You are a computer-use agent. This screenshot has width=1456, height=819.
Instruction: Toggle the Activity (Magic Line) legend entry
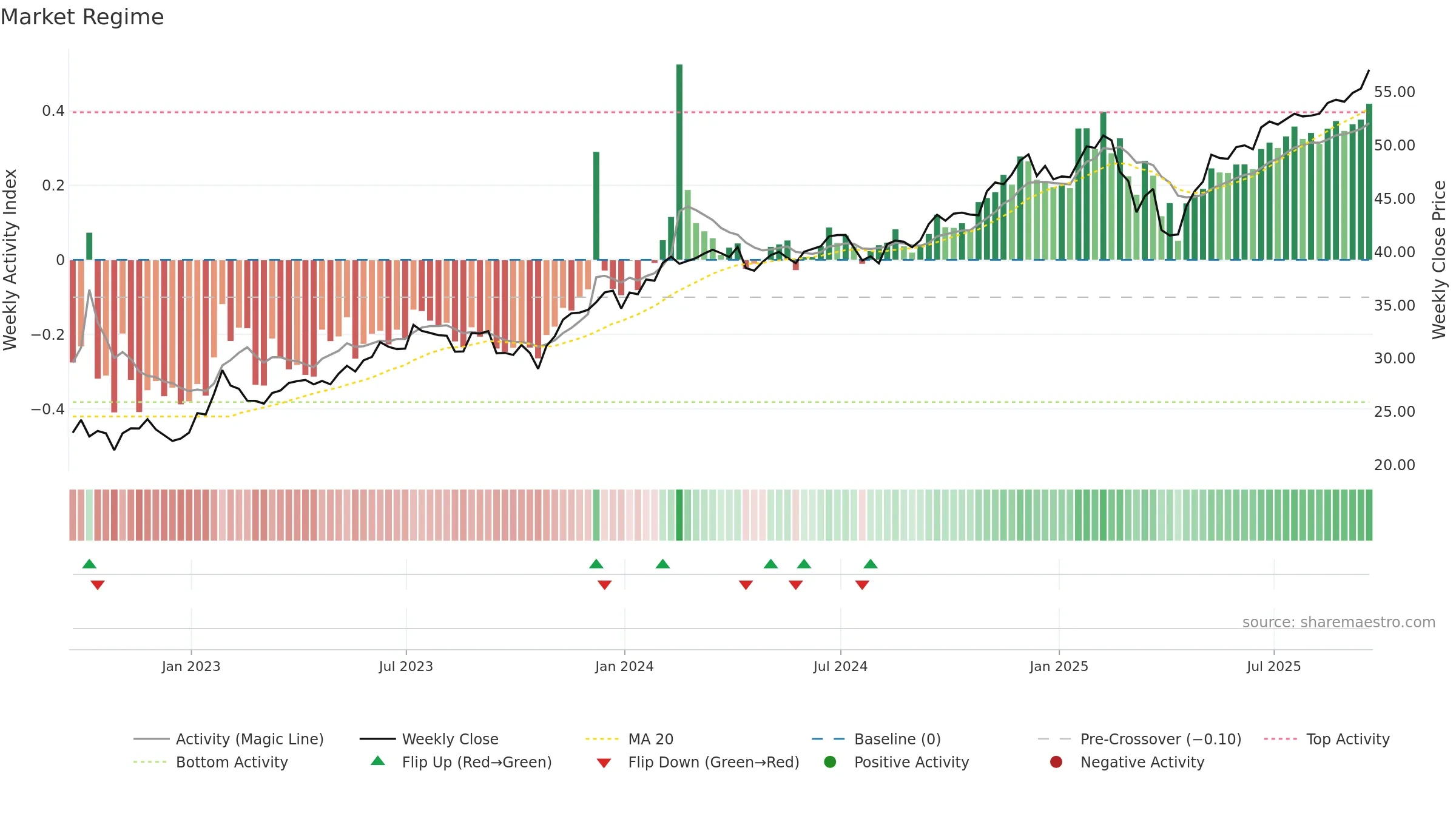pos(229,739)
